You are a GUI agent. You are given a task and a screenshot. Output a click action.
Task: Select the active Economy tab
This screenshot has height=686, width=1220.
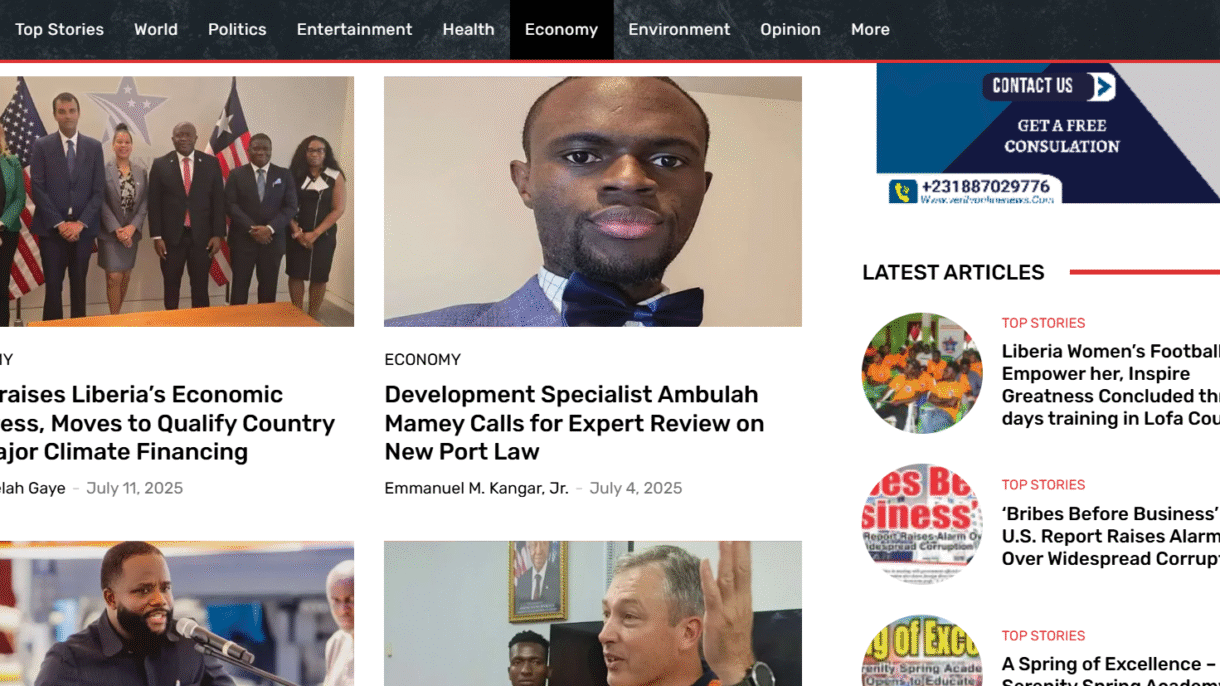[561, 29]
